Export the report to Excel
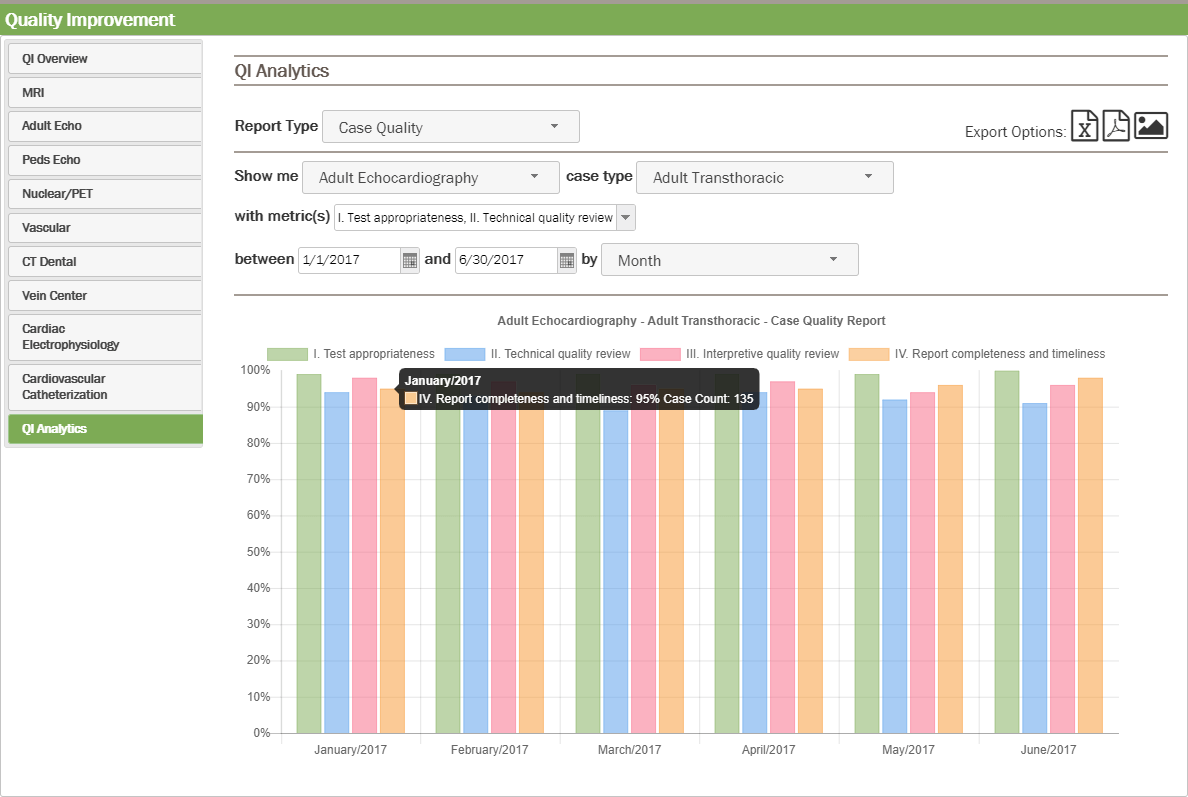The height and width of the screenshot is (797, 1188). (1084, 126)
